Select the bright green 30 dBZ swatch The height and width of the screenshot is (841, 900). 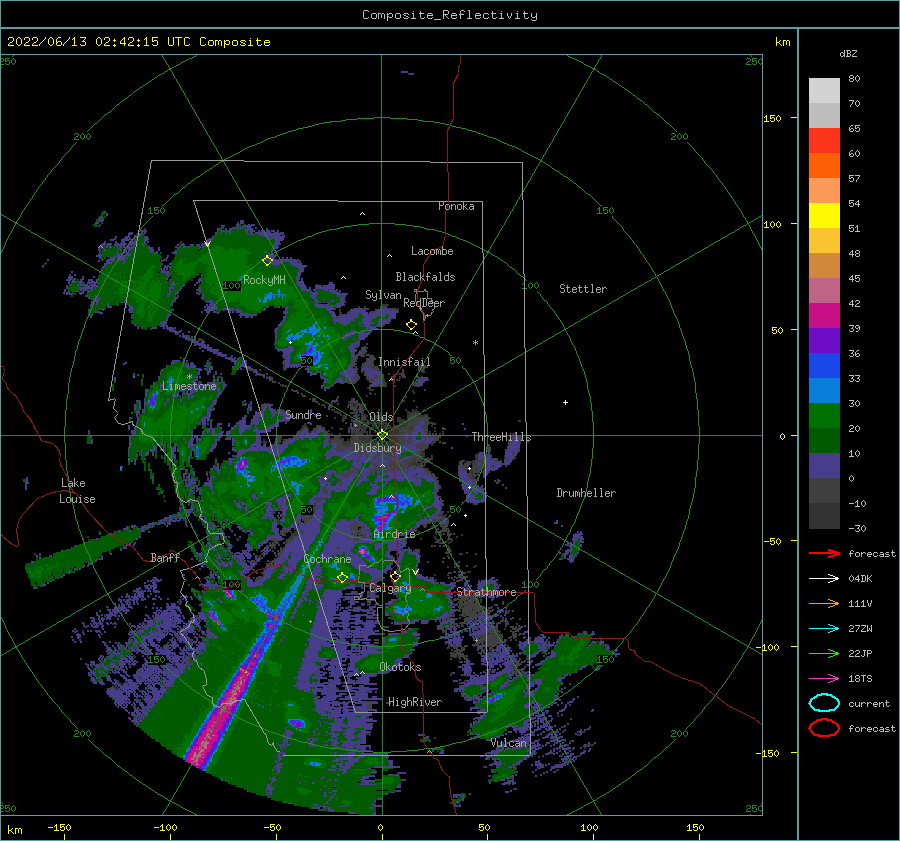(x=824, y=415)
